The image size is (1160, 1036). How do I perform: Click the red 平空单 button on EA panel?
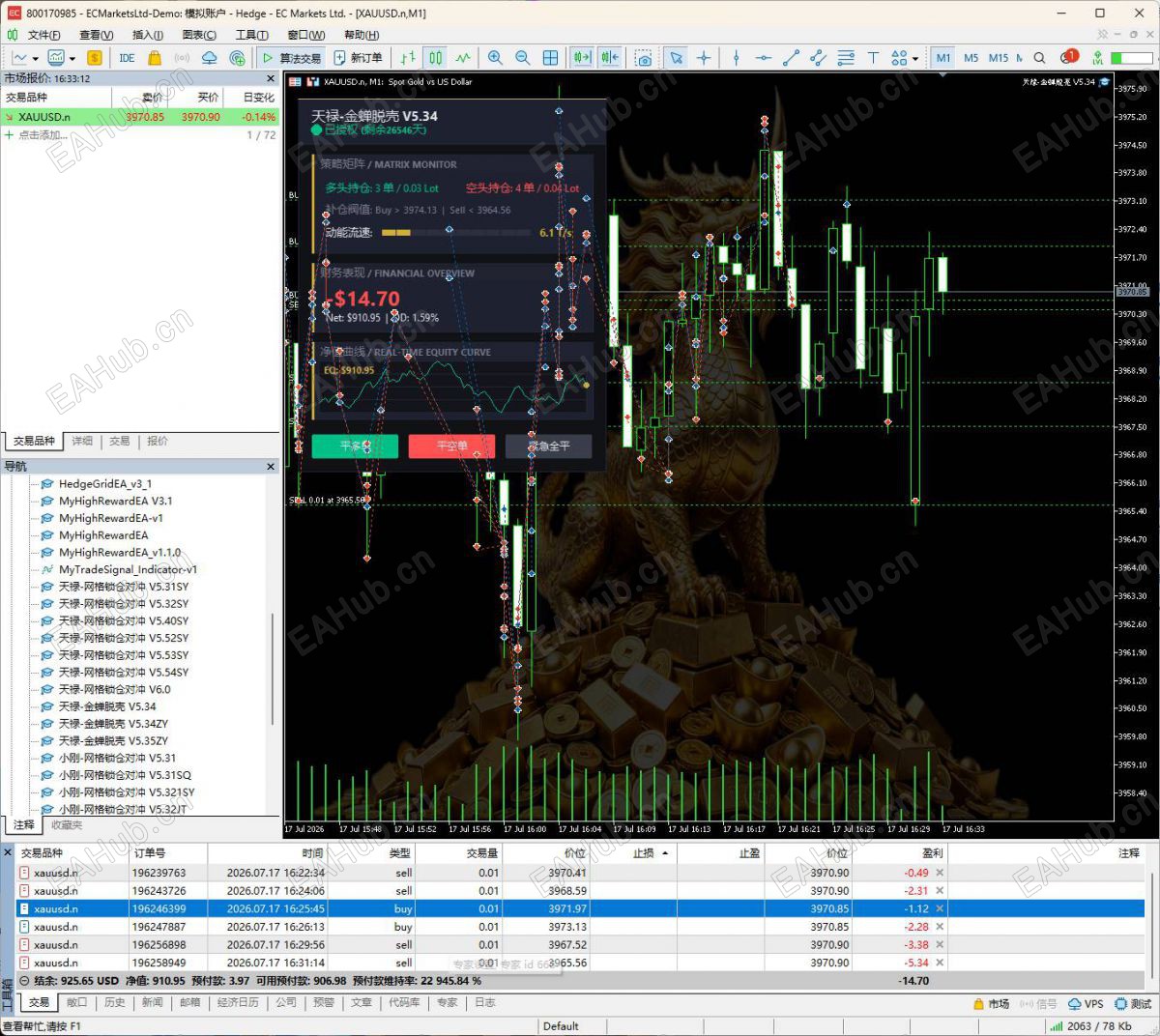[x=451, y=446]
